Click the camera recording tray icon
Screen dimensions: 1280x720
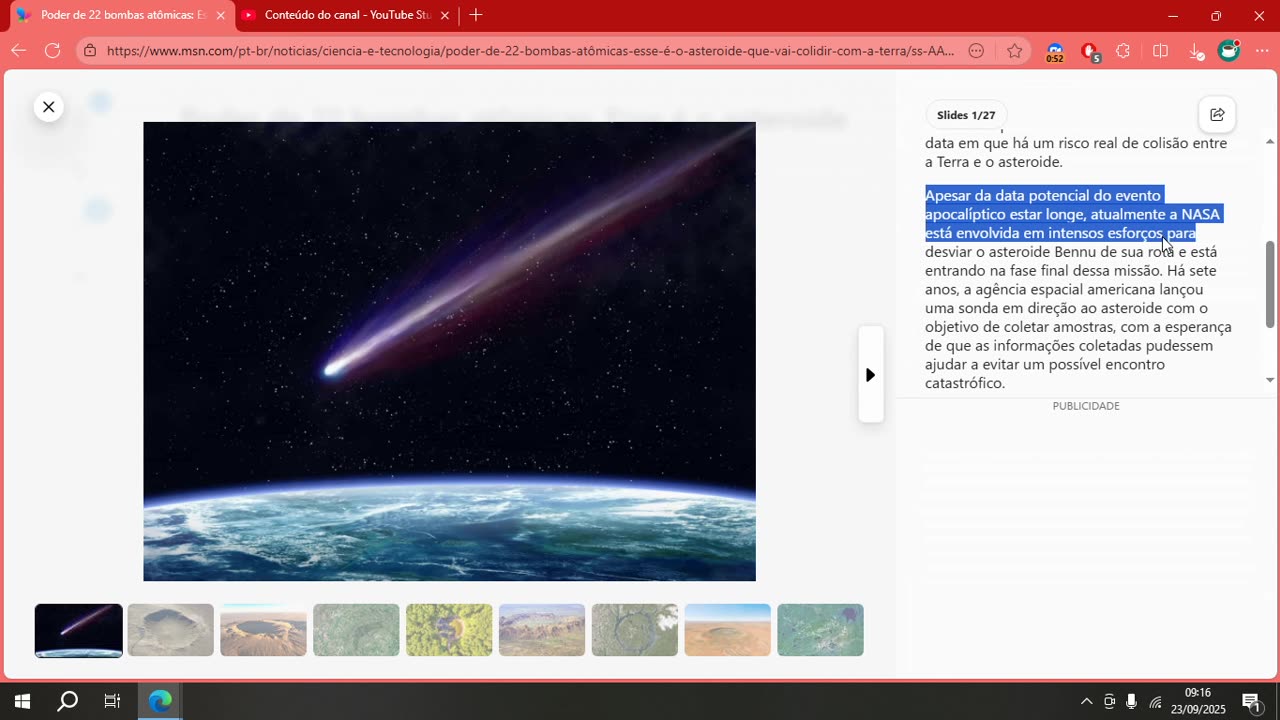[x=1109, y=701]
